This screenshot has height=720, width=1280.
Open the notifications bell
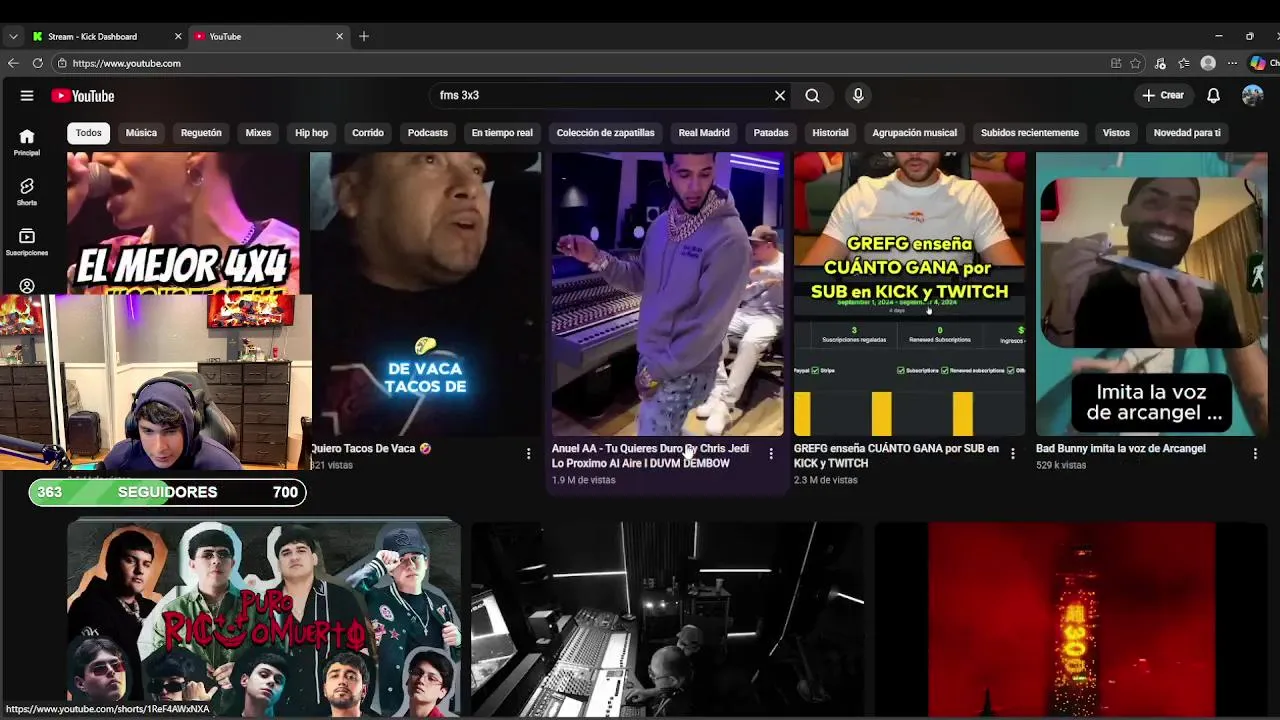point(1213,95)
